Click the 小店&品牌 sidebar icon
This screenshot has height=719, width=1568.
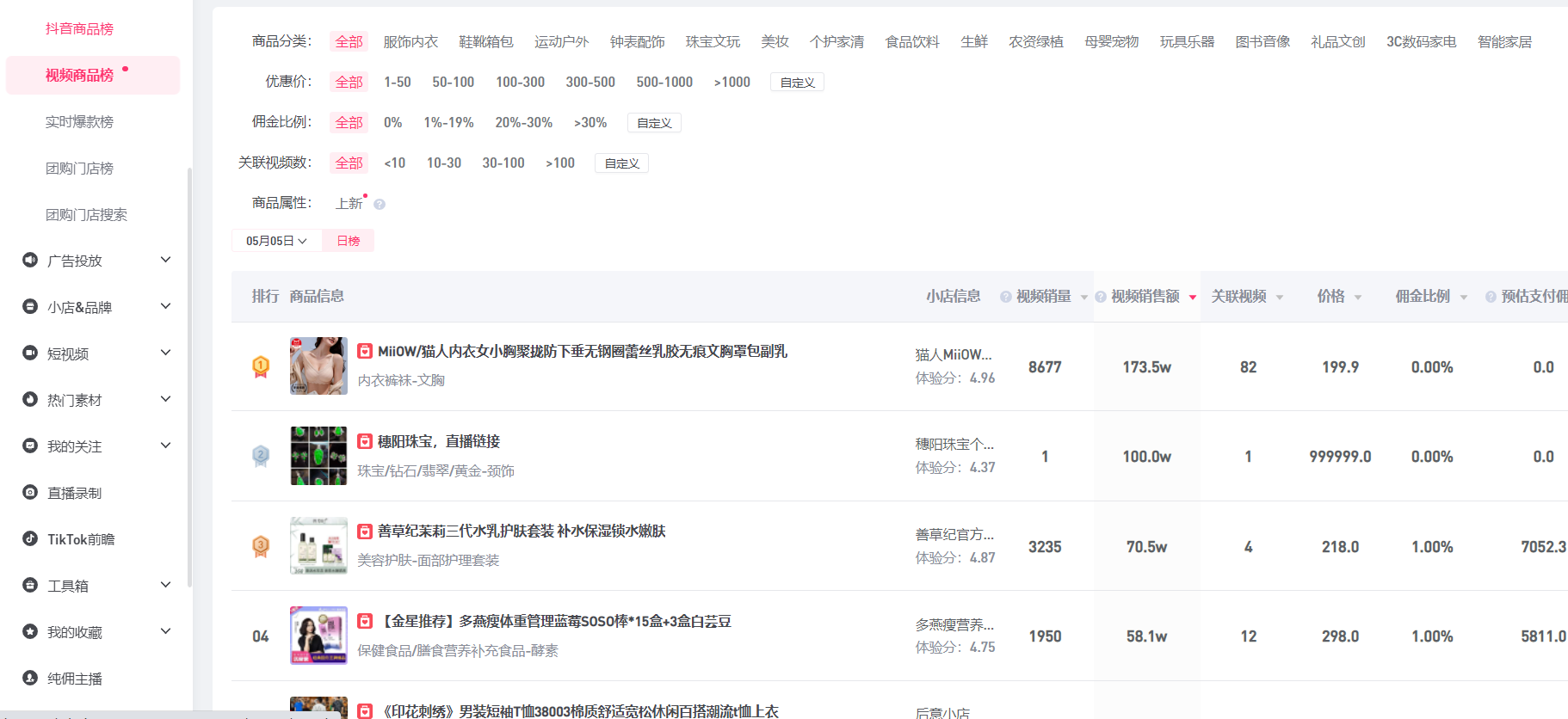coord(30,306)
